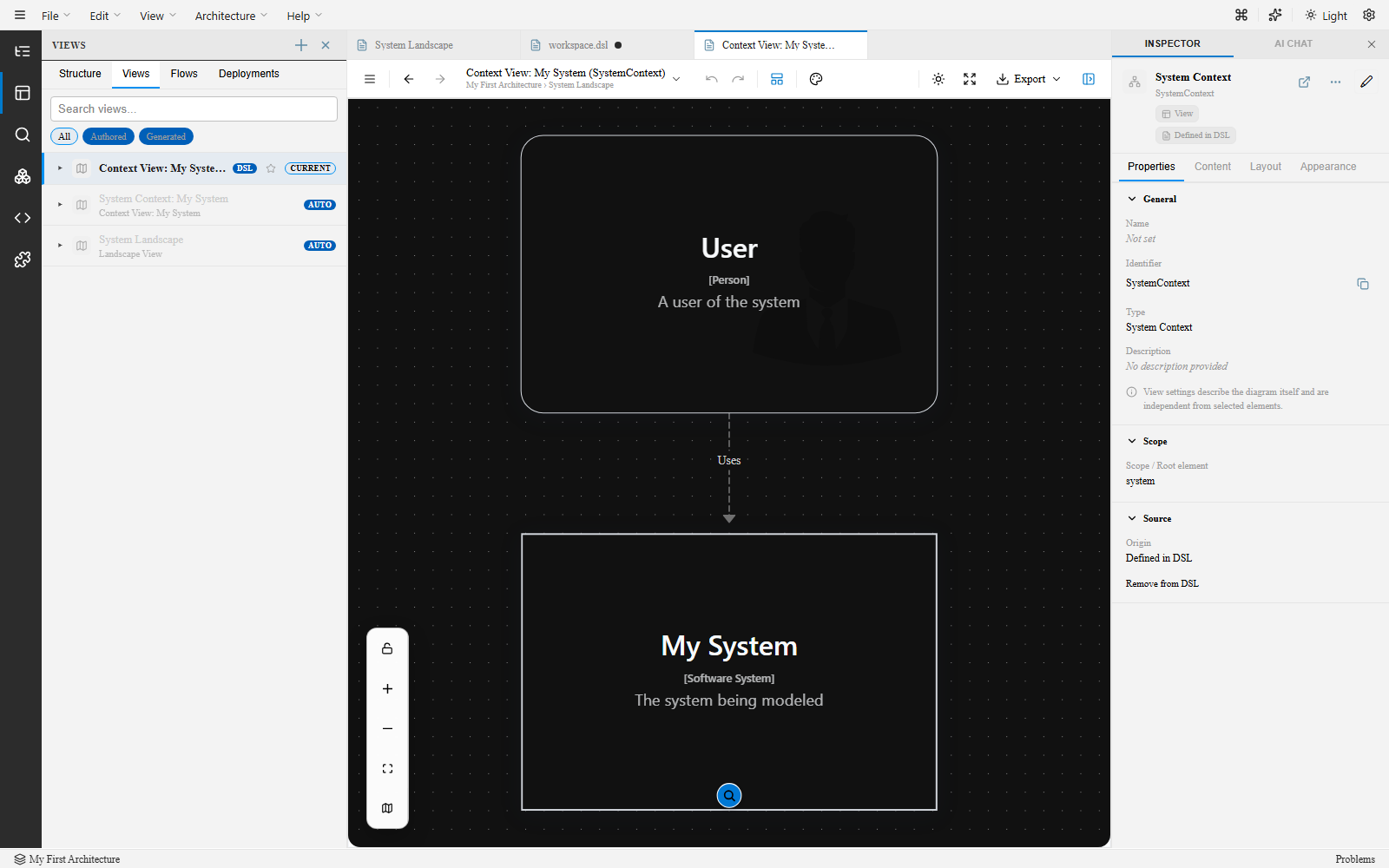Screen dimensions: 1389x868
Task: Open the Views layout icon in sidebar
Action: pos(23,93)
